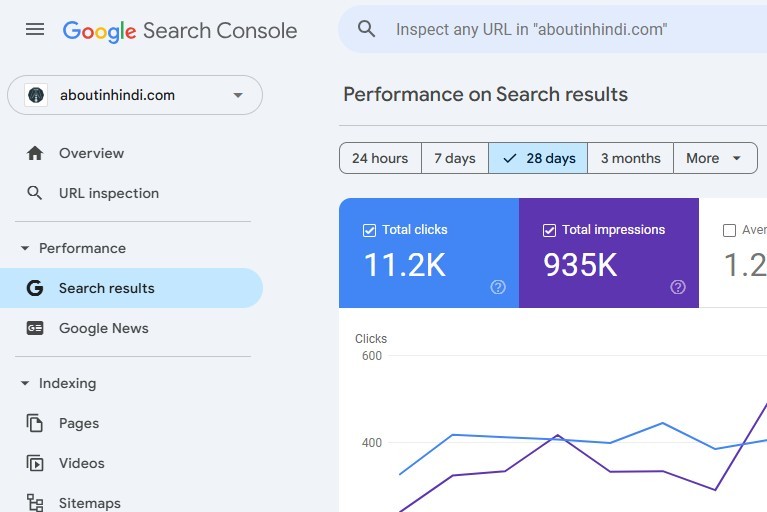The image size is (767, 512).
Task: Collapse the Performance section
Action: 25,248
